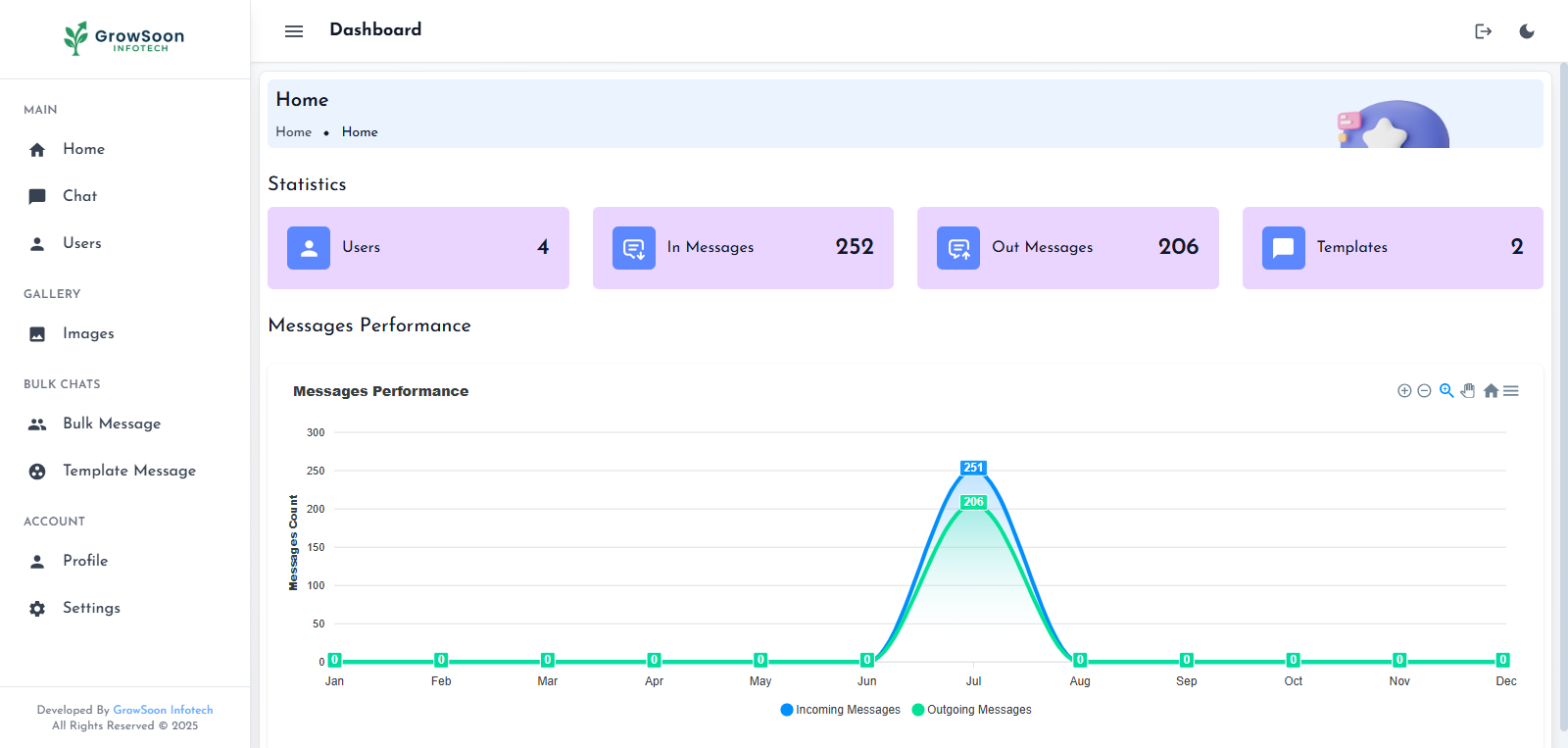Open the chart export menu
The image size is (1568, 748).
point(1511,391)
